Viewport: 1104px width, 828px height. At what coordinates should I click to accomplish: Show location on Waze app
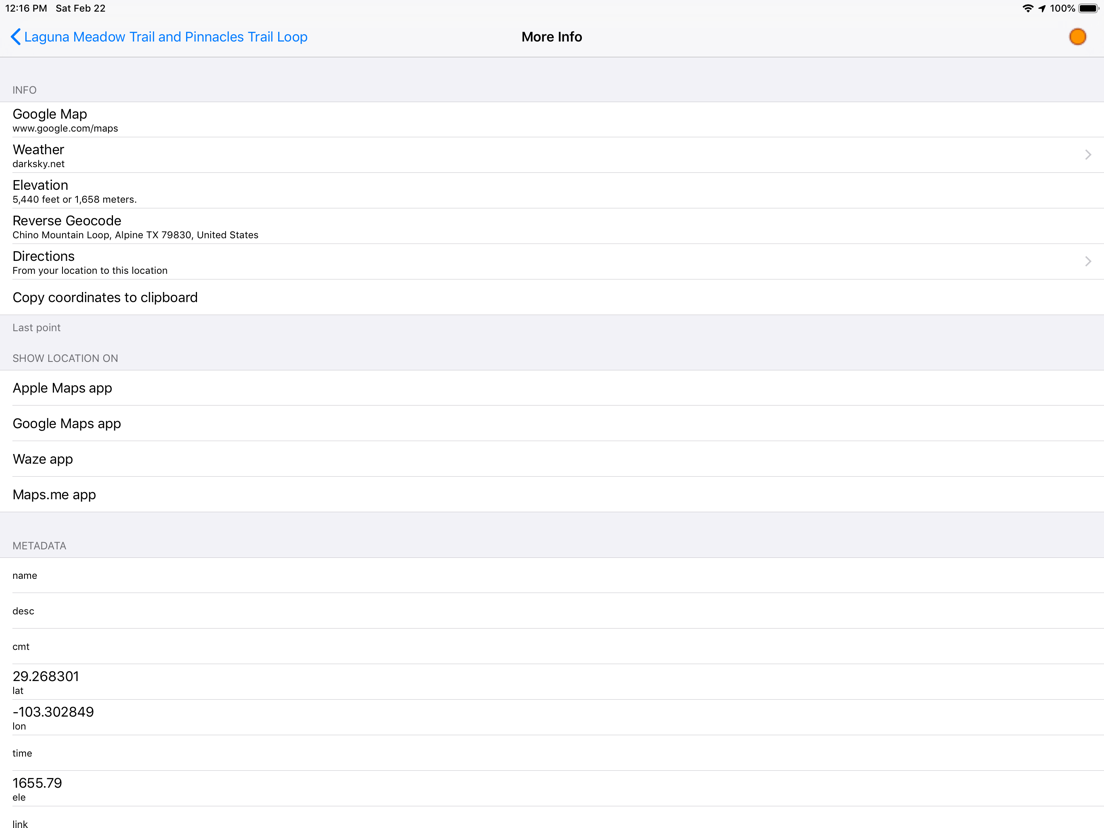click(552, 459)
